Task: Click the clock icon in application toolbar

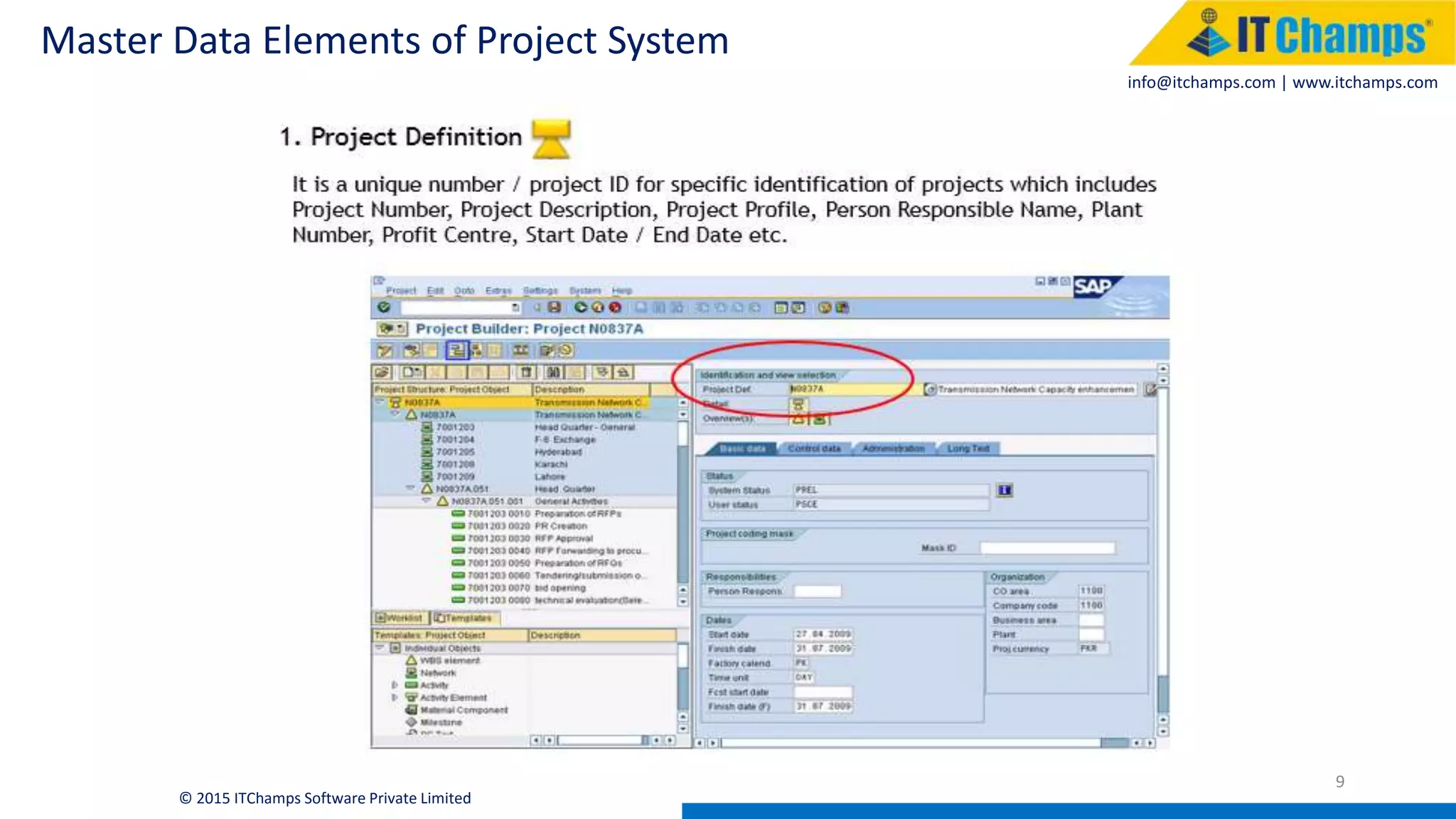Action: point(566,350)
